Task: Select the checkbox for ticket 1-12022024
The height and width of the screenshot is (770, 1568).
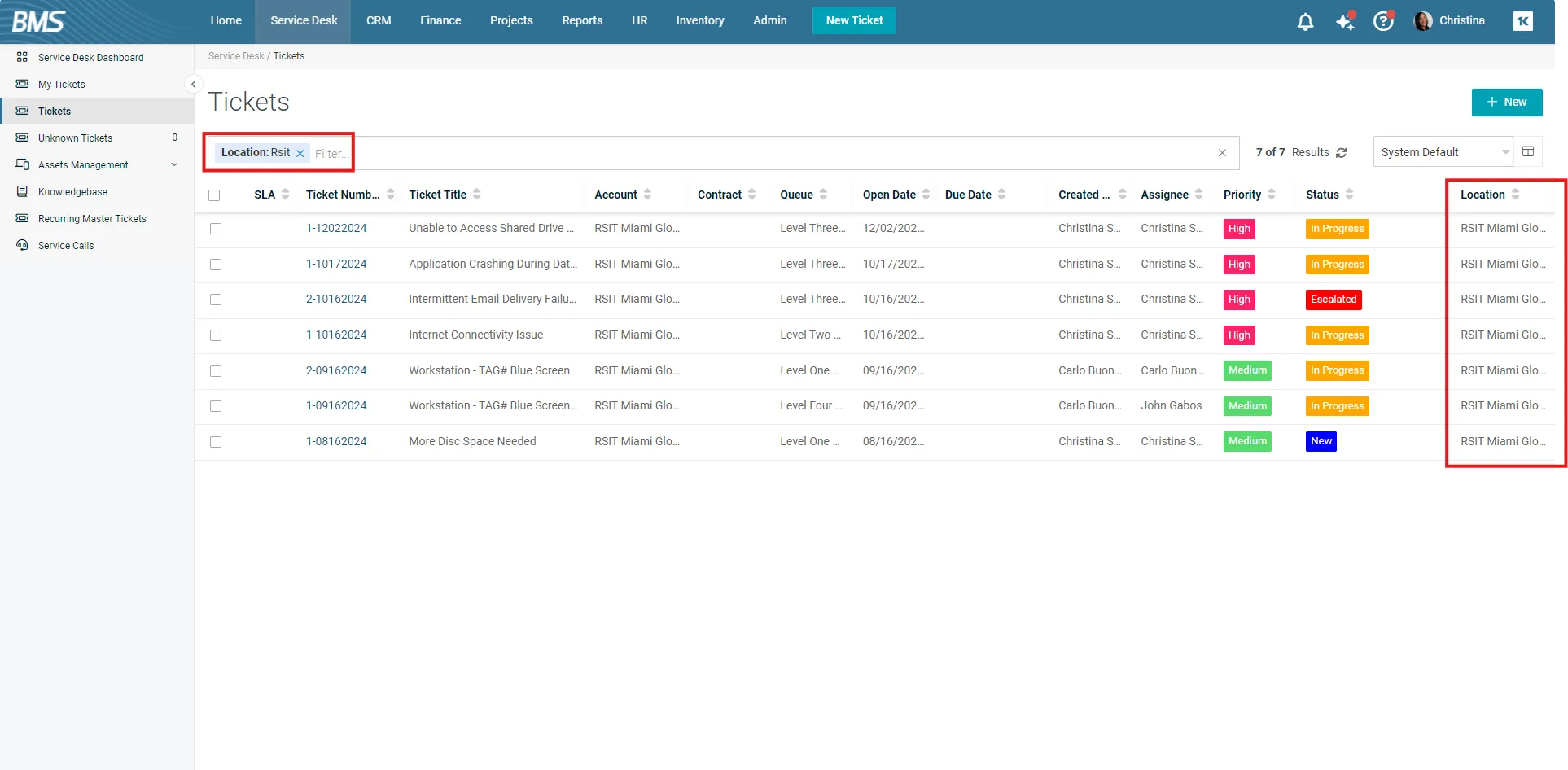Action: click(216, 229)
